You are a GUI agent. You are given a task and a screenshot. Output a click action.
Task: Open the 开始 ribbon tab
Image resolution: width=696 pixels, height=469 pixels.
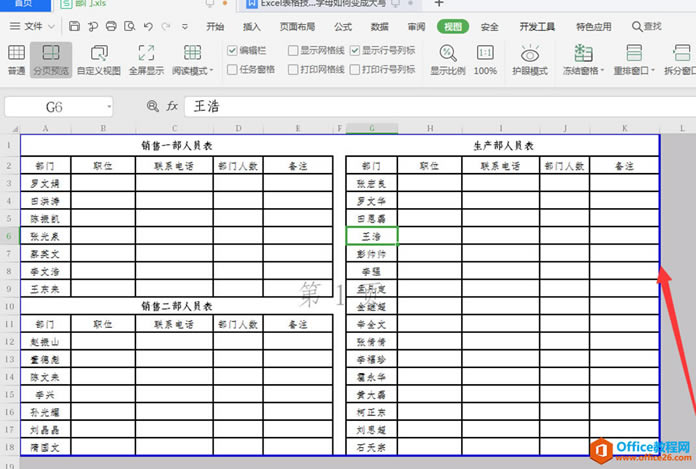click(x=215, y=27)
